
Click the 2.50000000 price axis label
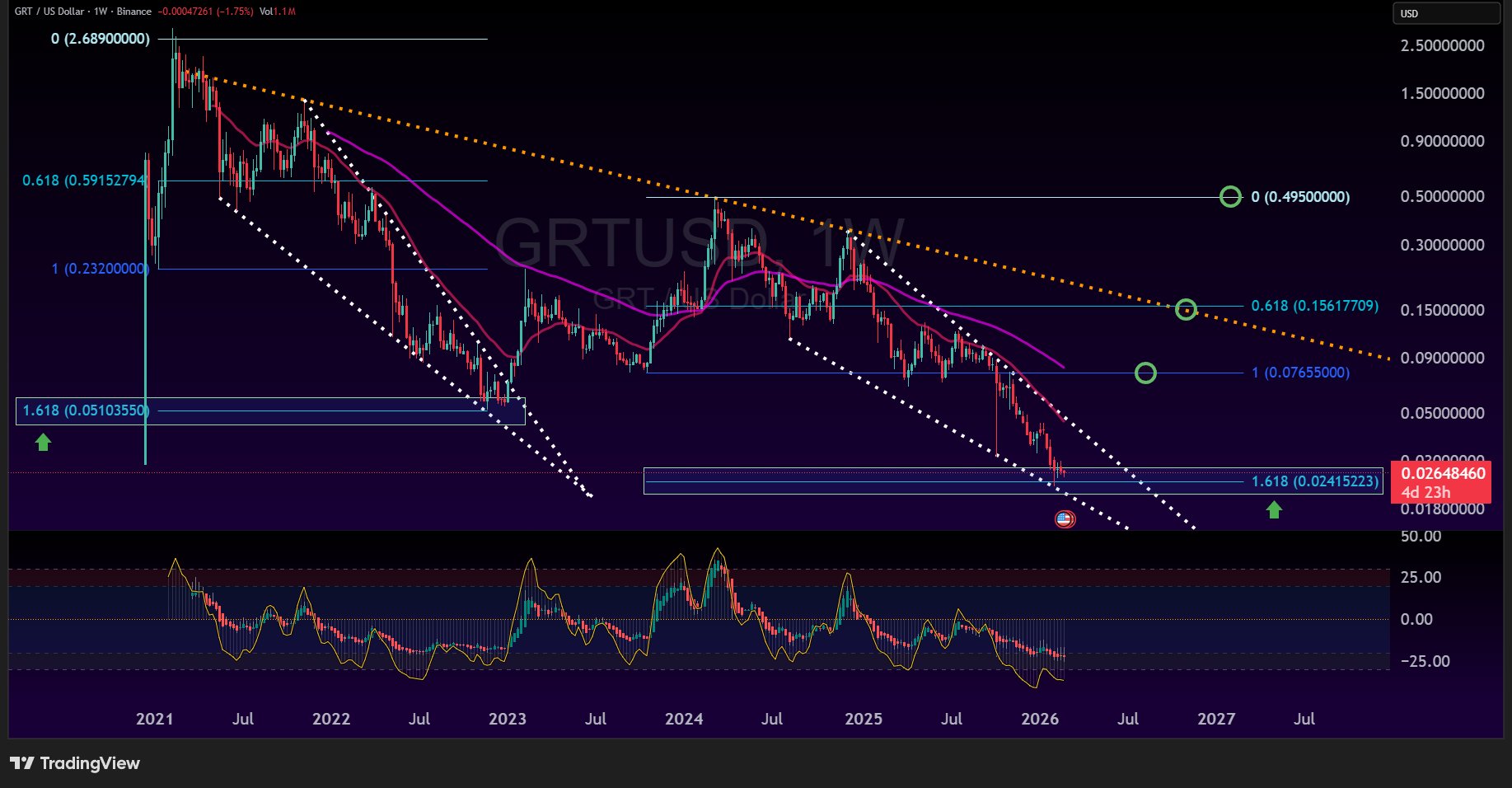point(1442,45)
